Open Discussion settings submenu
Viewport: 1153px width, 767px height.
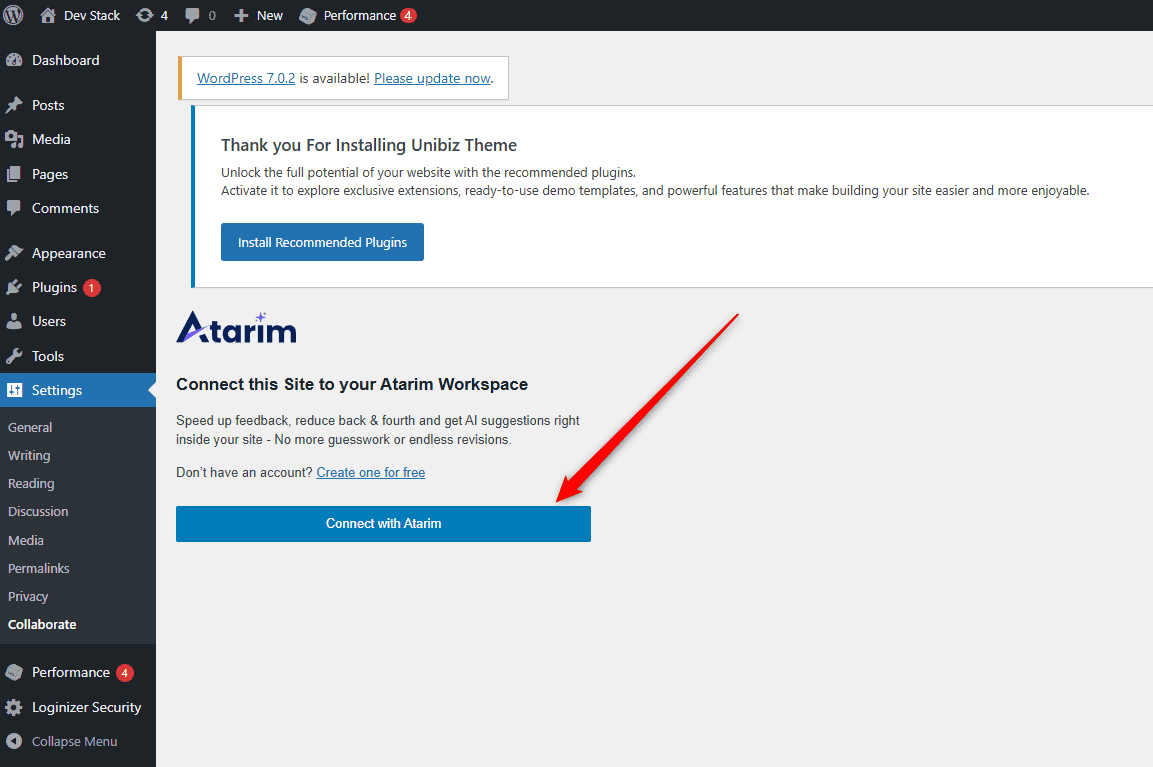point(38,511)
